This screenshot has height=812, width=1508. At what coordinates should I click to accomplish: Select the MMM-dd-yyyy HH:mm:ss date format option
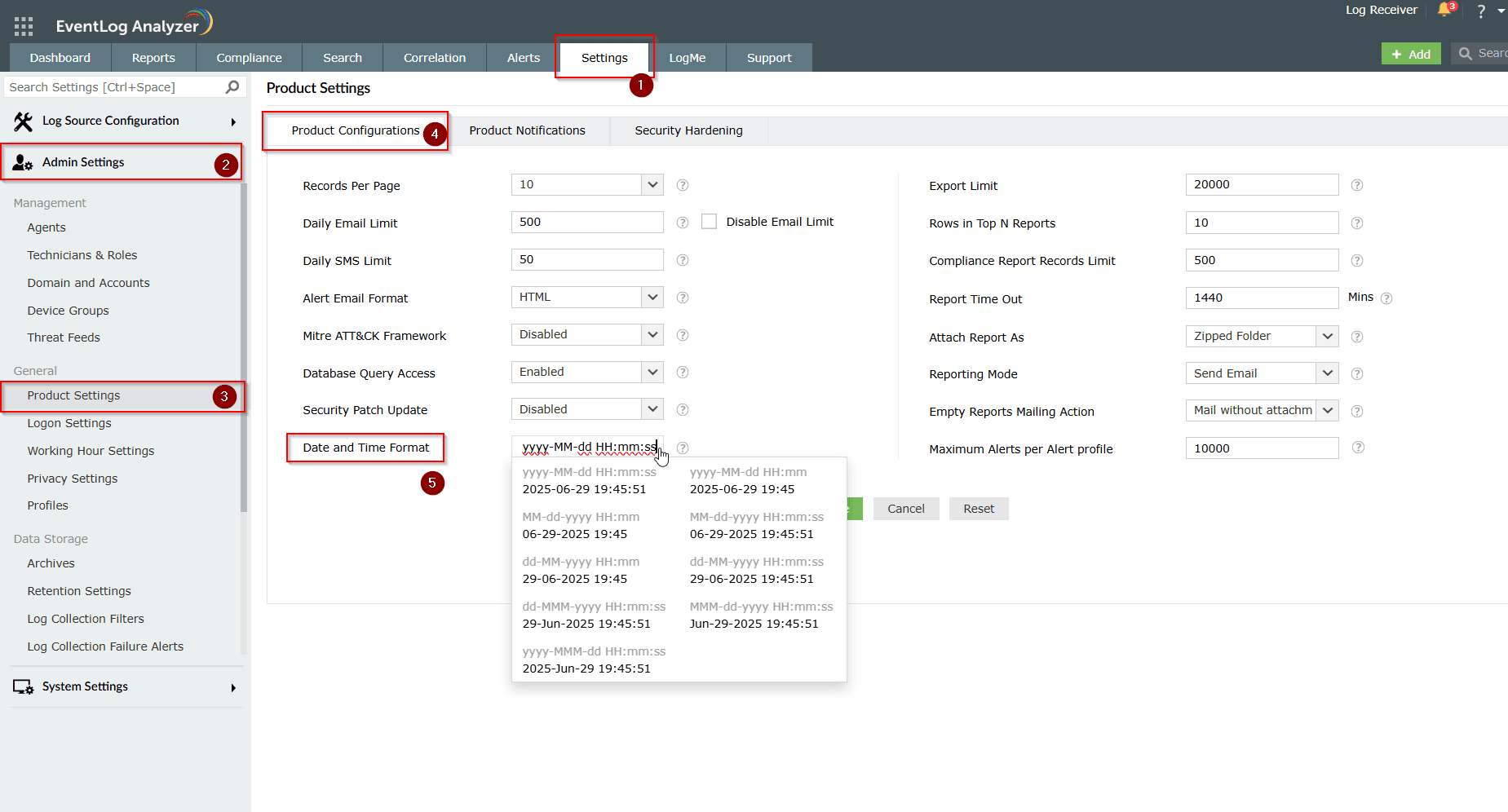point(762,616)
